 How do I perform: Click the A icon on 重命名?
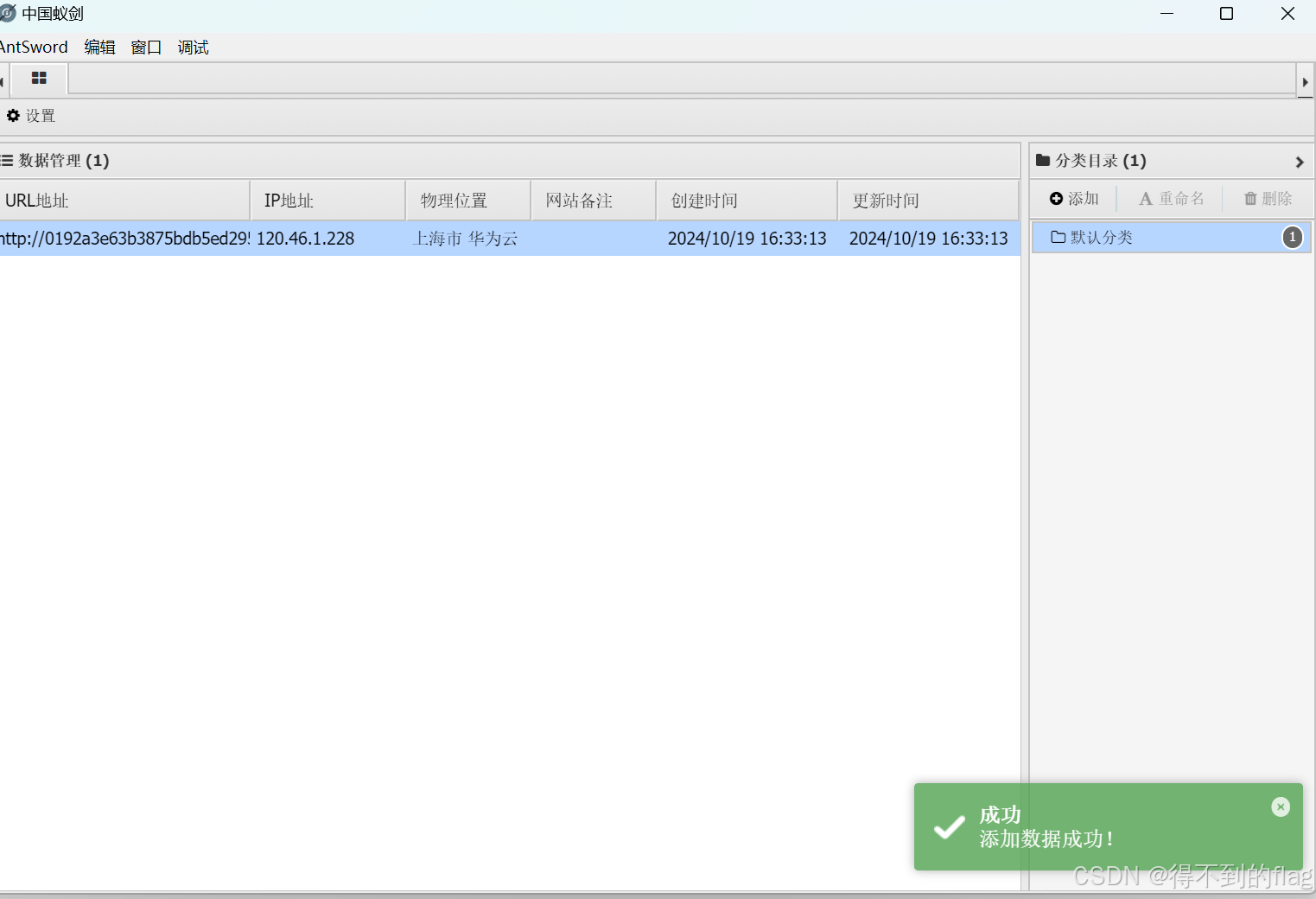click(1146, 199)
